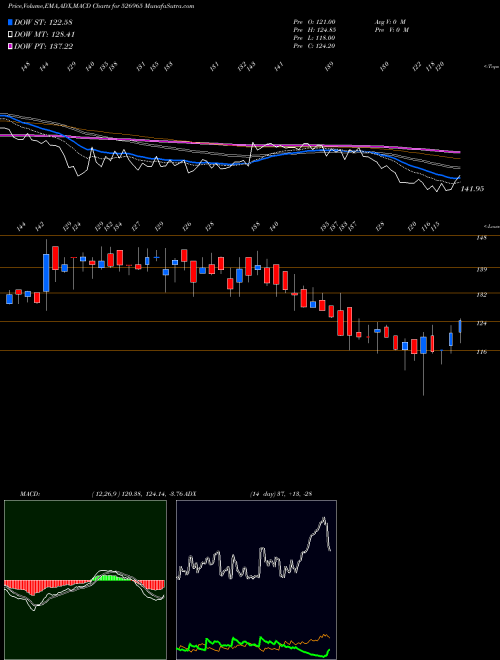Click the '<Tops' label at right edge
Image resolution: width=500 pixels, height=660 pixels.
click(x=491, y=66)
